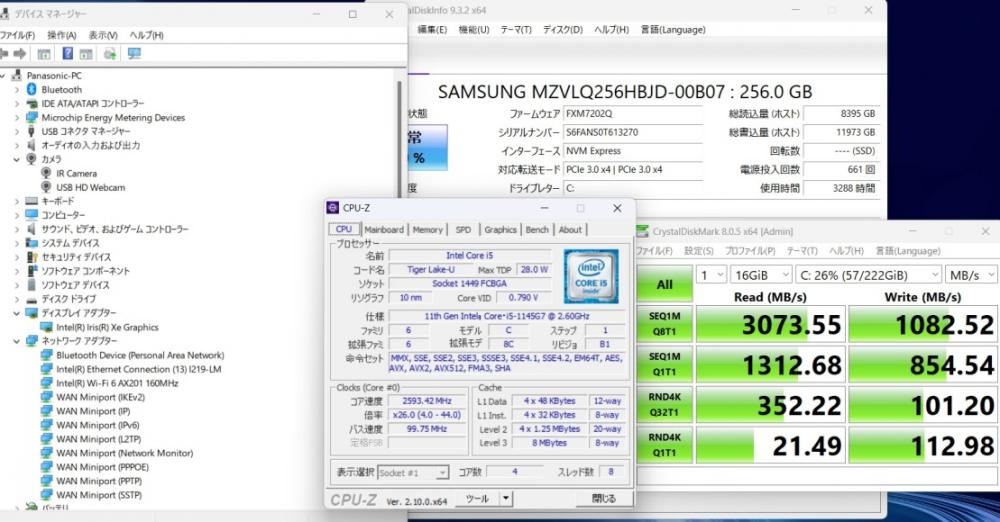
Task: Select Intel(R) Iris(R) Xe Graphics adapter
Action: [x=107, y=327]
